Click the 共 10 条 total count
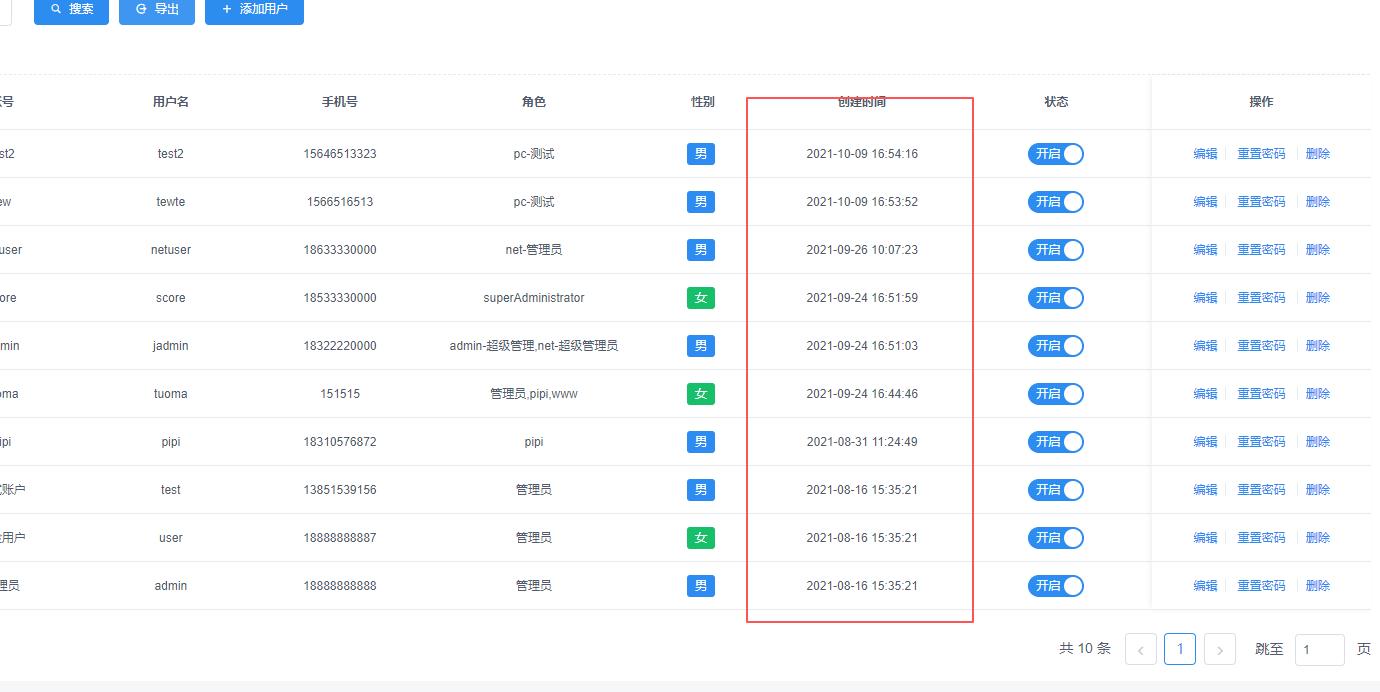 (x=1085, y=649)
